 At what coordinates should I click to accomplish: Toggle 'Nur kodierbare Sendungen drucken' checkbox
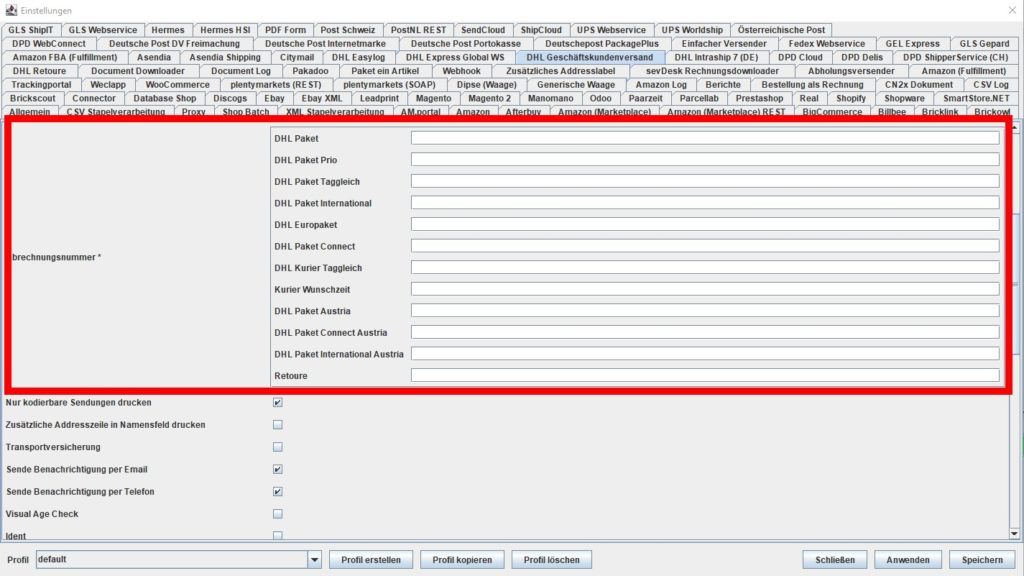(278, 402)
